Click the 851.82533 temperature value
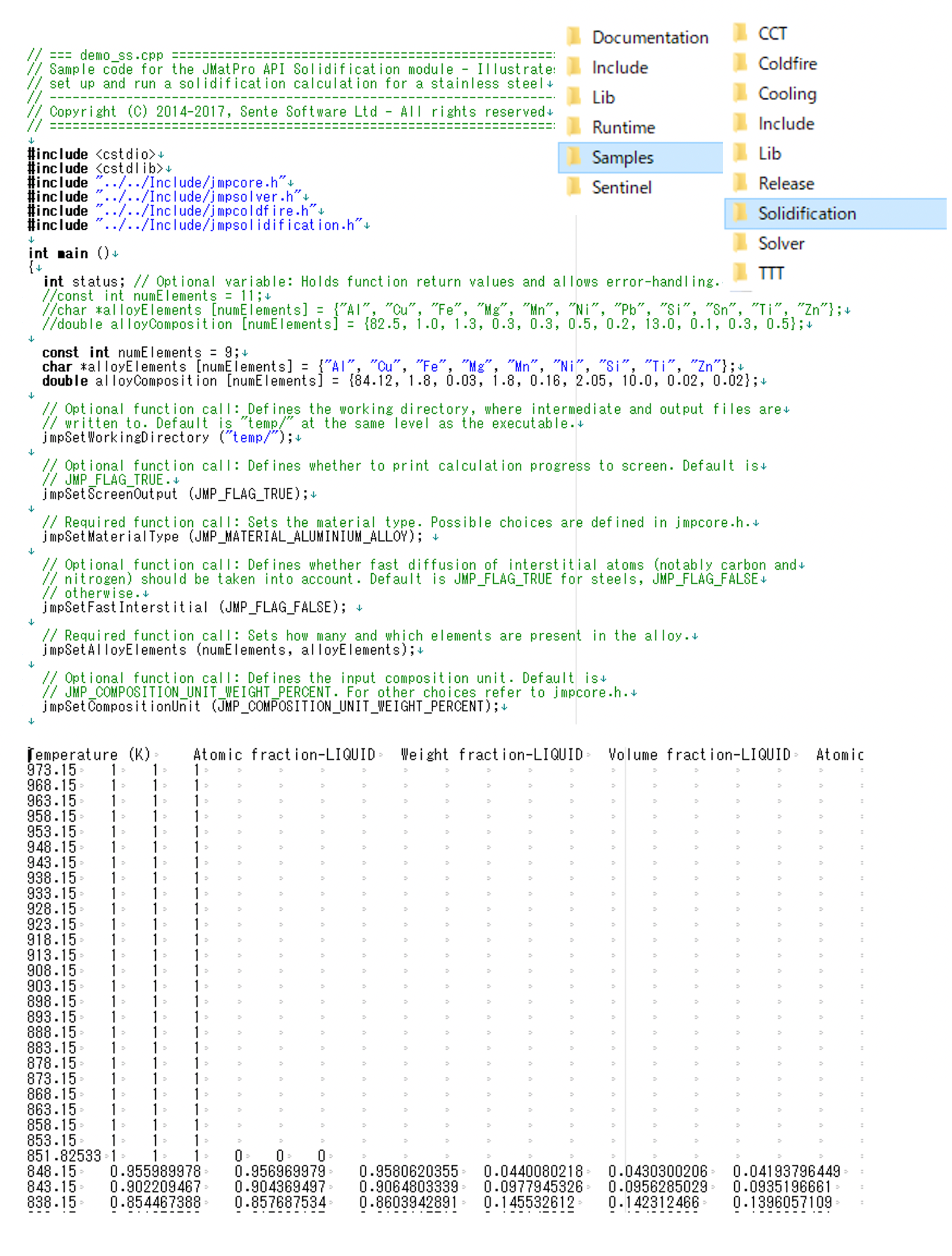The width and height of the screenshot is (952, 1256). (64, 1157)
